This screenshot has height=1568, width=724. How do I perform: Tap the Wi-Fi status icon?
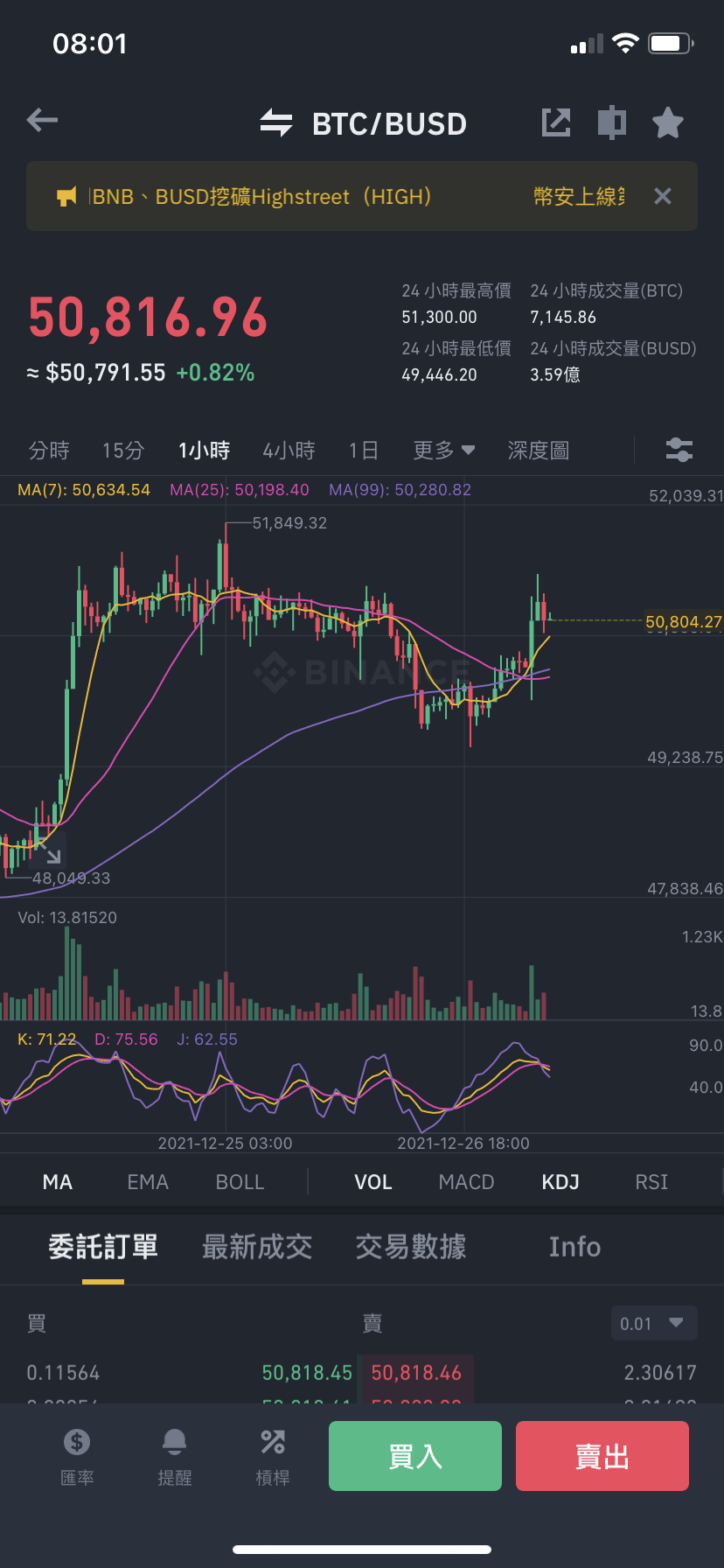tap(625, 43)
